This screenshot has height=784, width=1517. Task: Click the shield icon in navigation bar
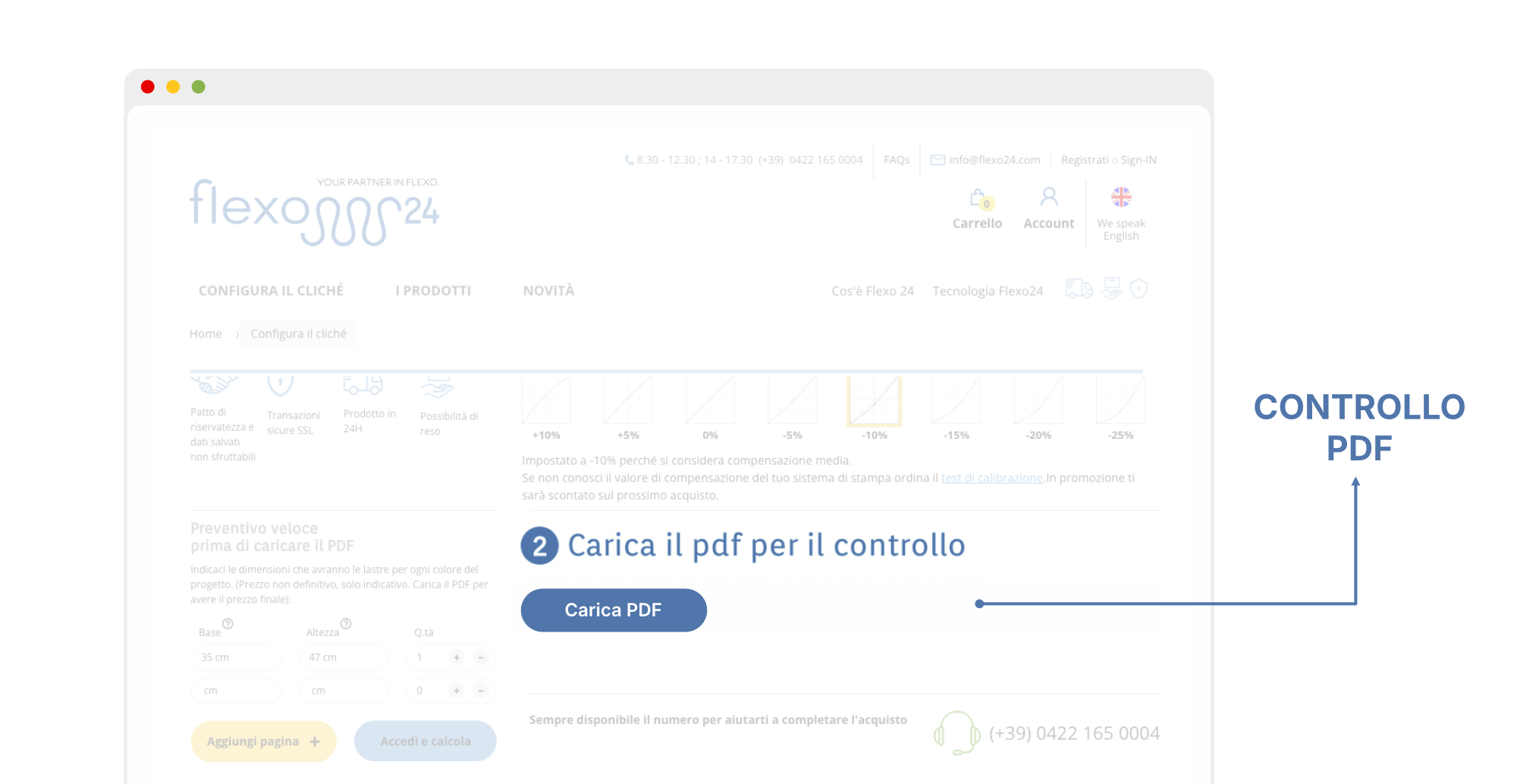coord(1139,289)
